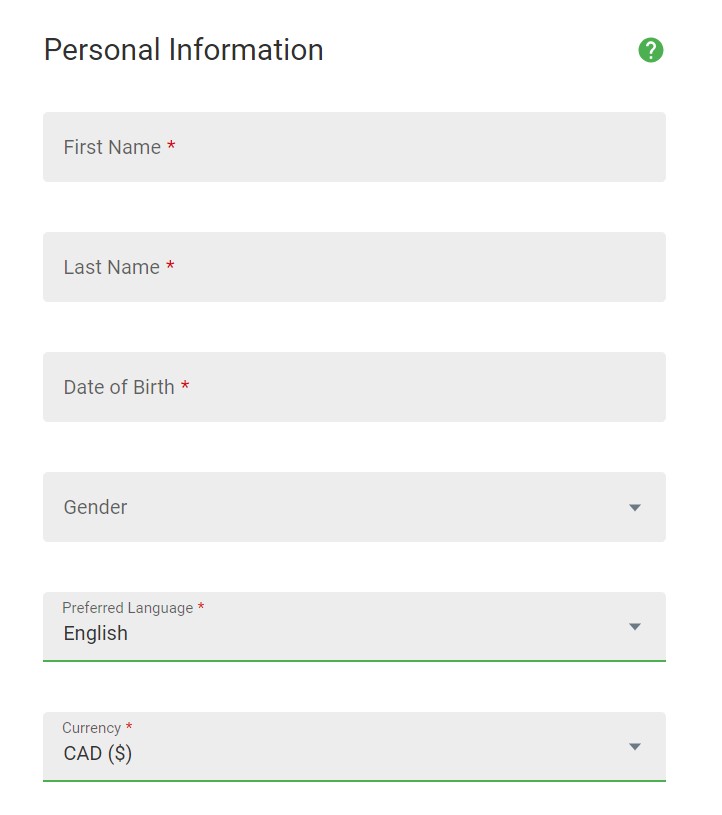The width and height of the screenshot is (722, 815).
Task: Click the Gender dropdown arrow
Action: pos(634,508)
